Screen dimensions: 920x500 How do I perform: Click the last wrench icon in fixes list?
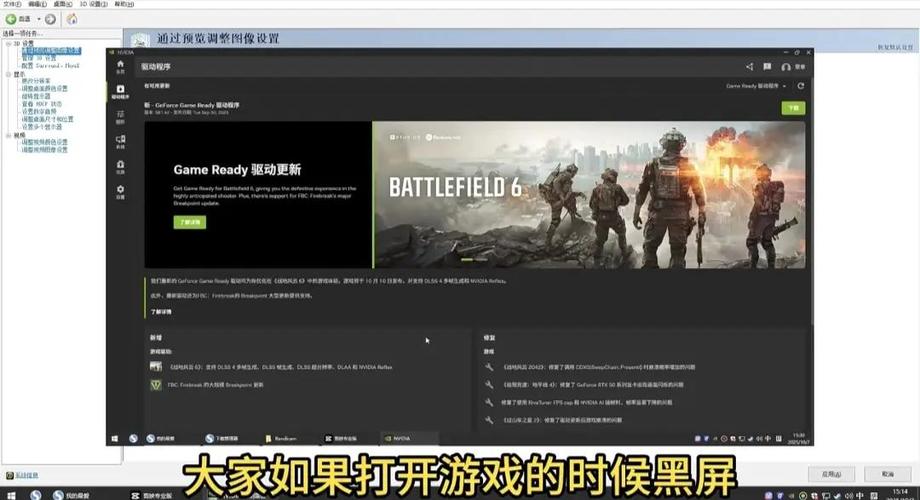489,420
